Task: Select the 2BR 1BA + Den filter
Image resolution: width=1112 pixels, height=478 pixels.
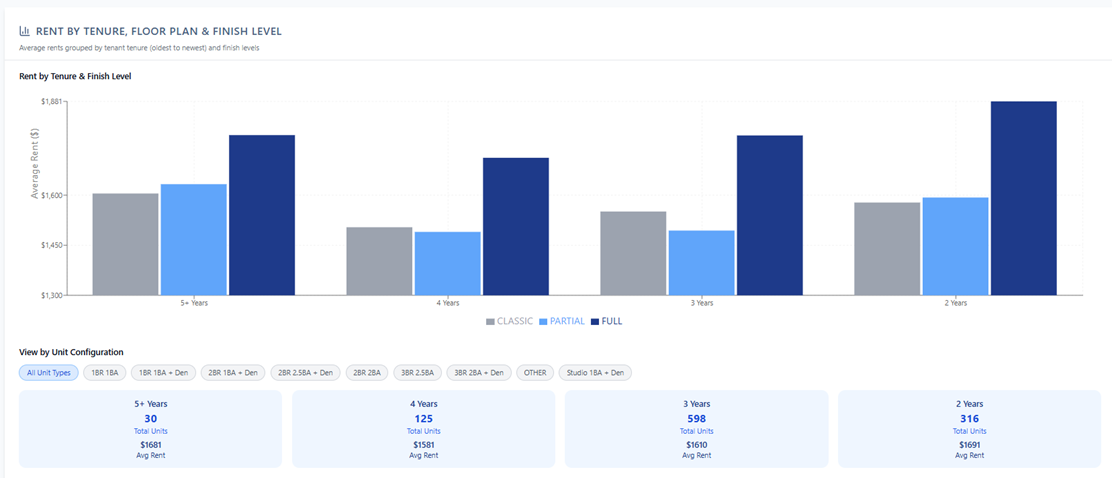Action: pyautogui.click(x=233, y=373)
